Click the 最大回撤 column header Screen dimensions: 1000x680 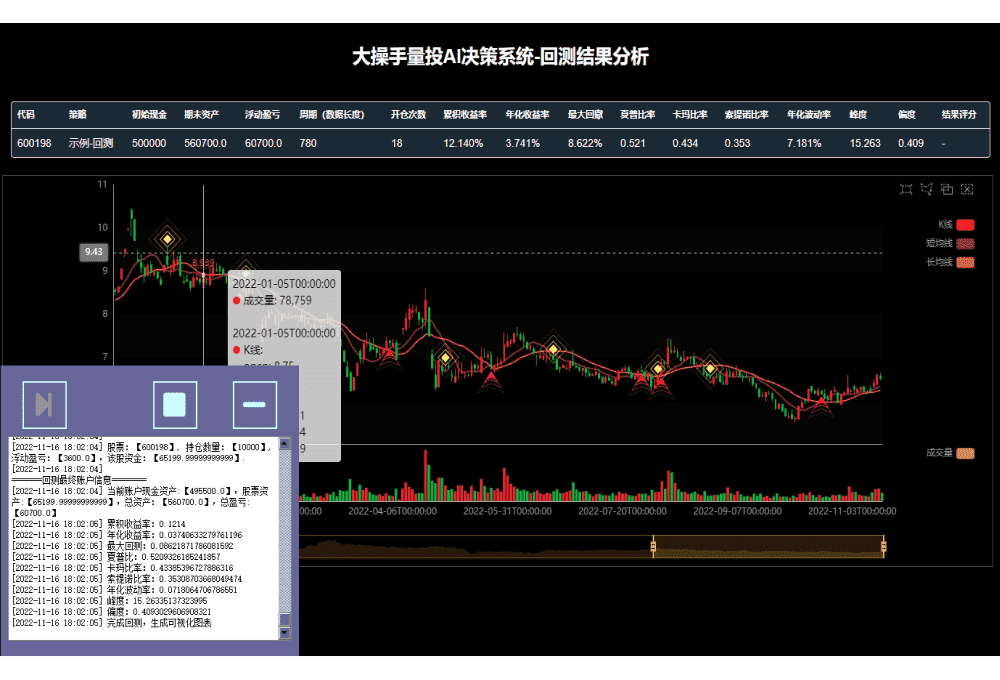[585, 115]
